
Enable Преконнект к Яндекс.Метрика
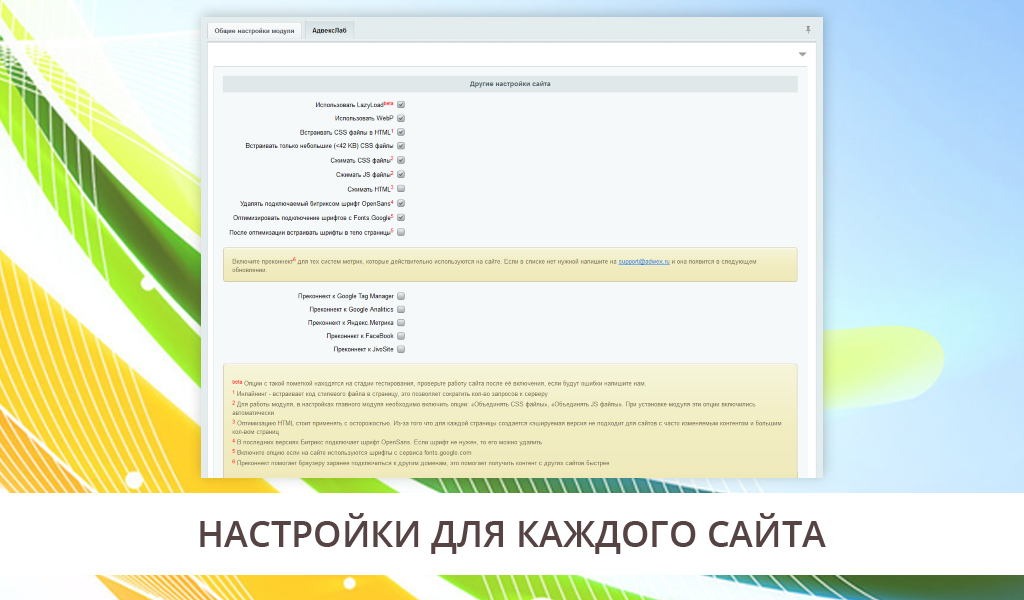pyautogui.click(x=401, y=323)
